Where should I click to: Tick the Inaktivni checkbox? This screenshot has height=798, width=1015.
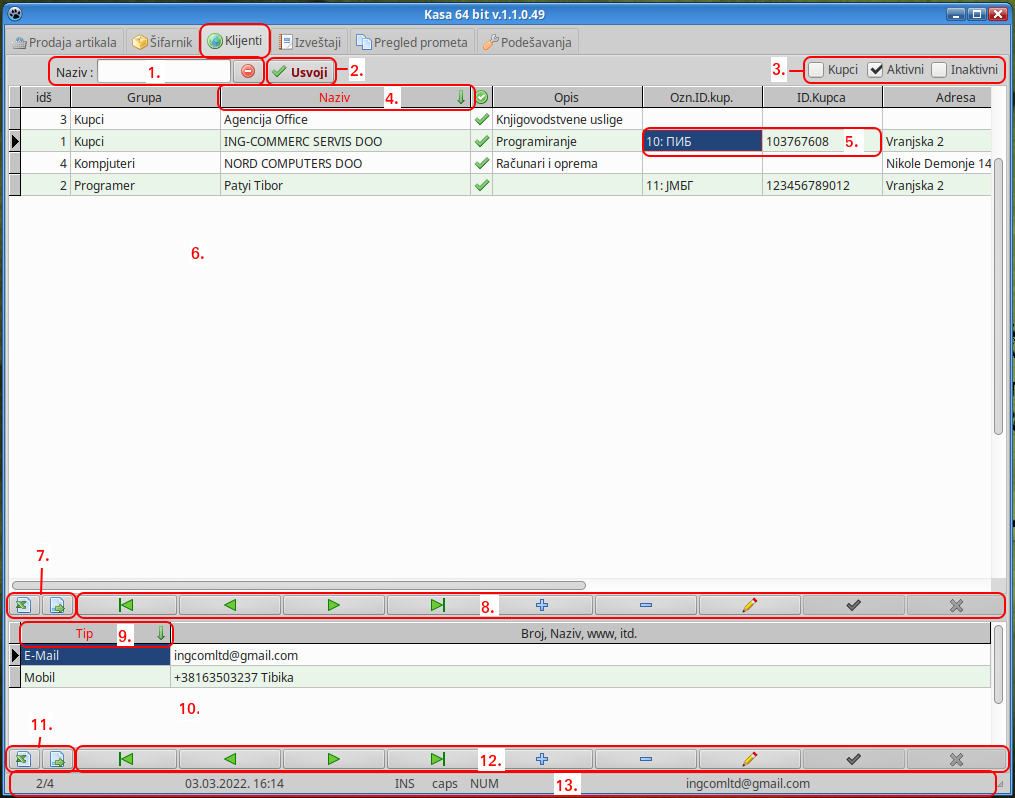[x=939, y=70]
